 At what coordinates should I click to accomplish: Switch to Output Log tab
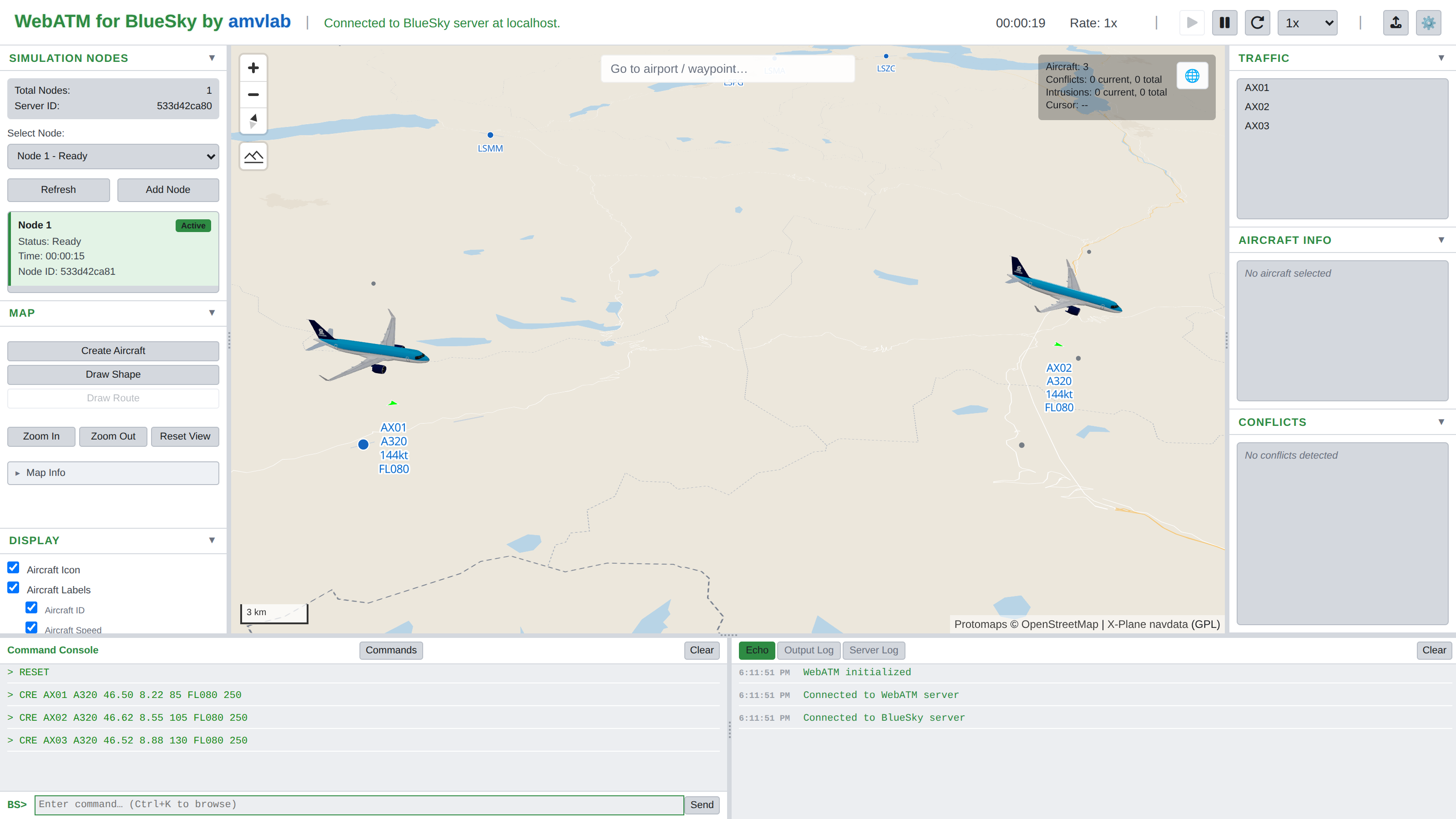pyautogui.click(x=808, y=650)
